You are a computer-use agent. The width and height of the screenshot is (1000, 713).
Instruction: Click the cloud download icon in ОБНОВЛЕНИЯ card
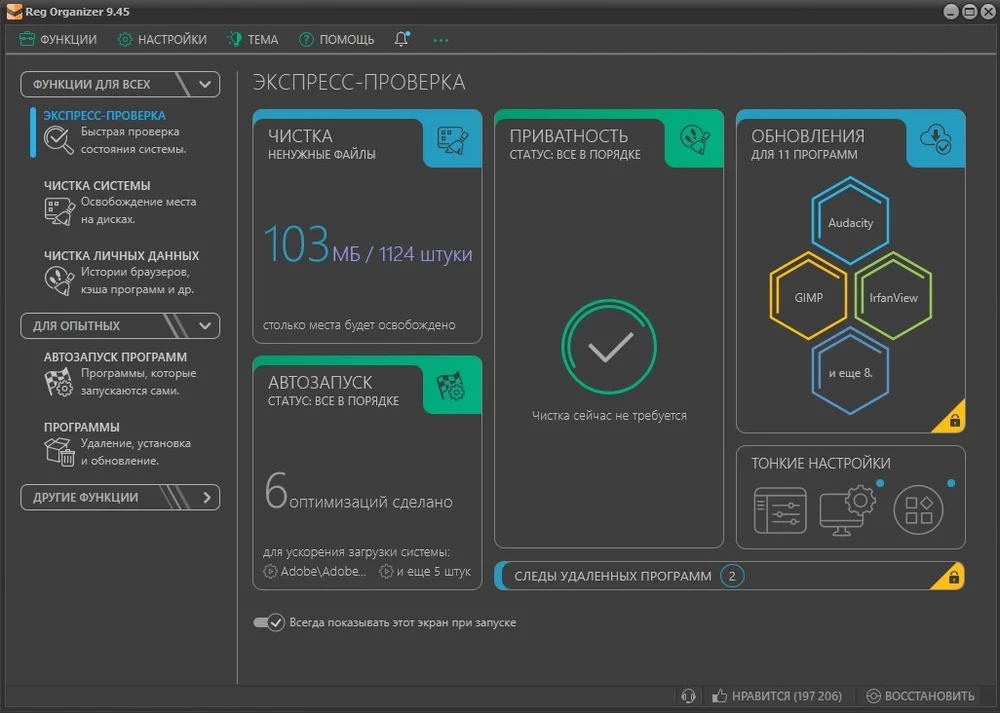(936, 139)
